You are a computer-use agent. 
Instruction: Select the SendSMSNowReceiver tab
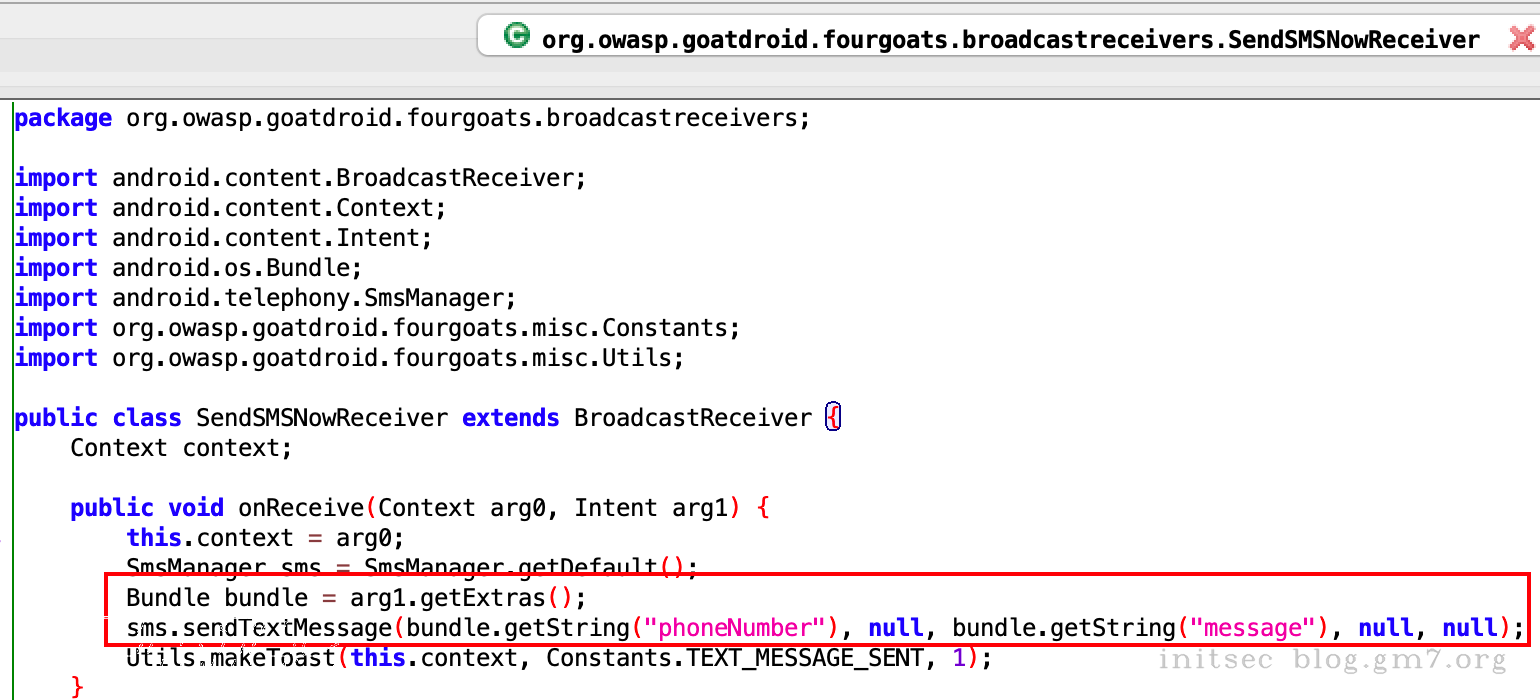coord(1010,39)
